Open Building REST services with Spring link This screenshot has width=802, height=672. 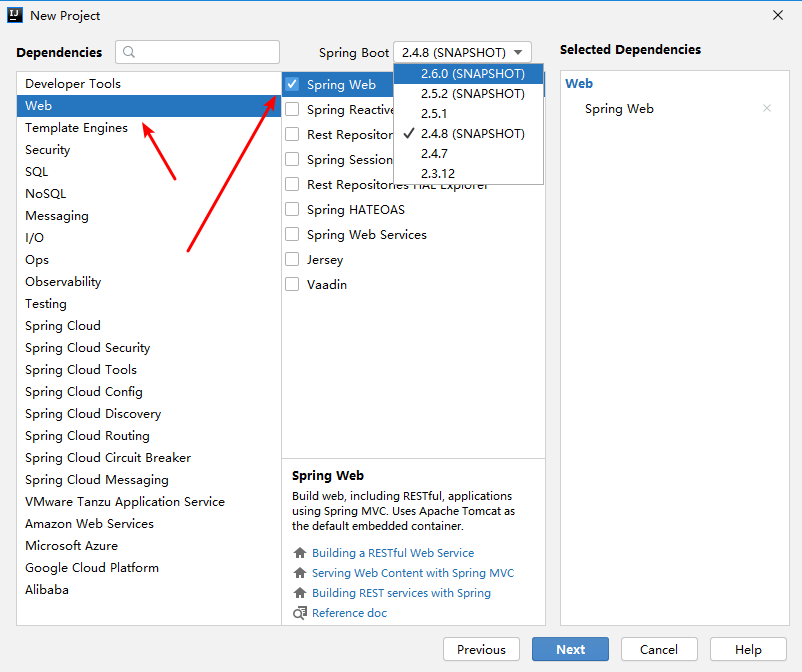(x=402, y=593)
